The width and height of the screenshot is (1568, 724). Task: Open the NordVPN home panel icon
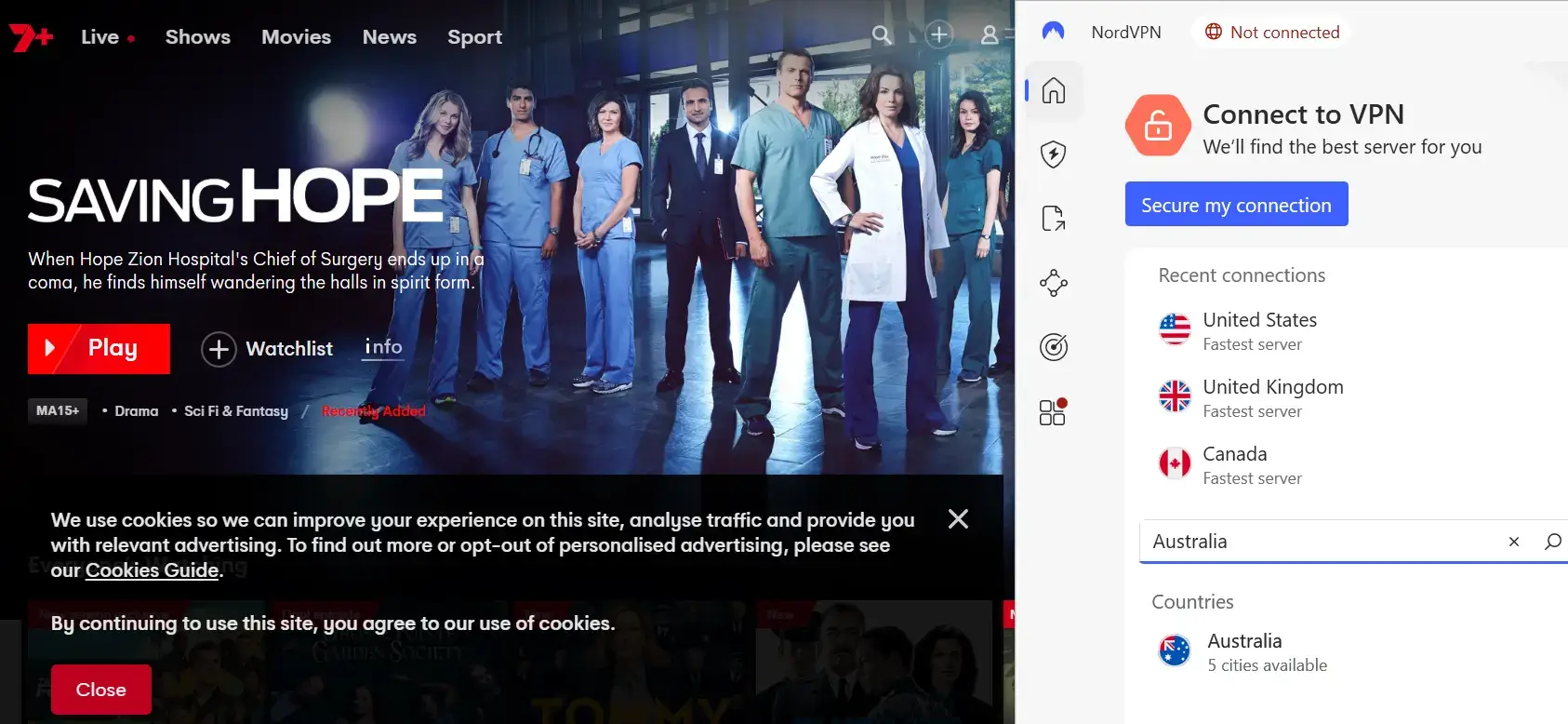1053,90
